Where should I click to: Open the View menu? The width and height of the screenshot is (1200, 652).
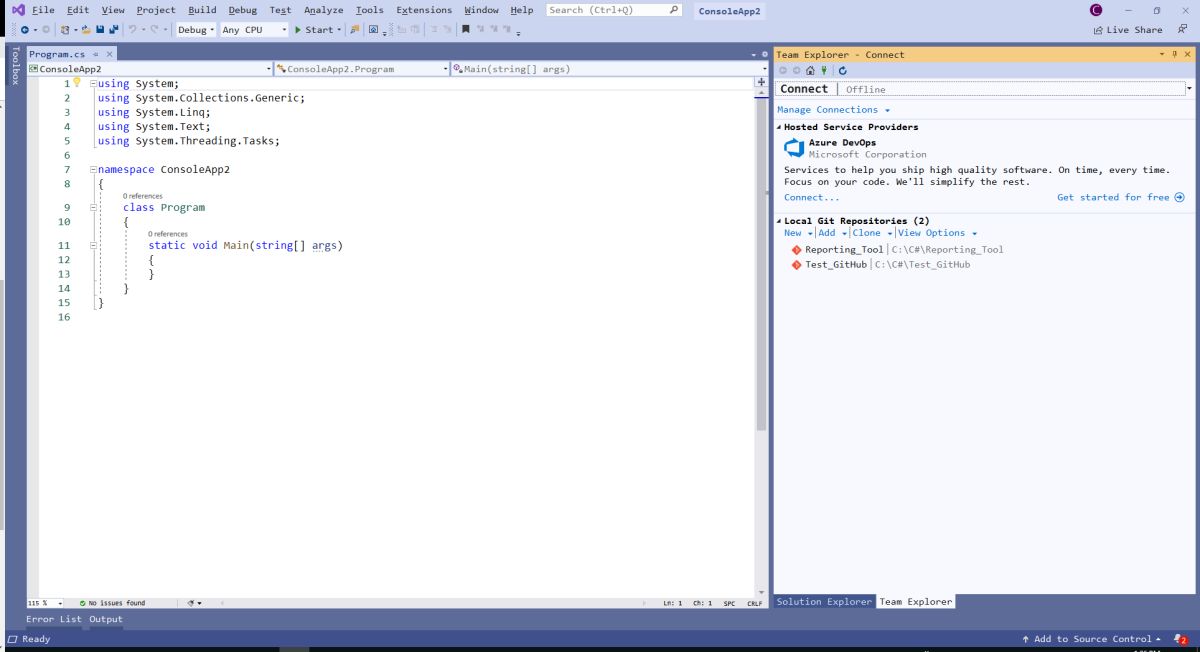(x=113, y=10)
